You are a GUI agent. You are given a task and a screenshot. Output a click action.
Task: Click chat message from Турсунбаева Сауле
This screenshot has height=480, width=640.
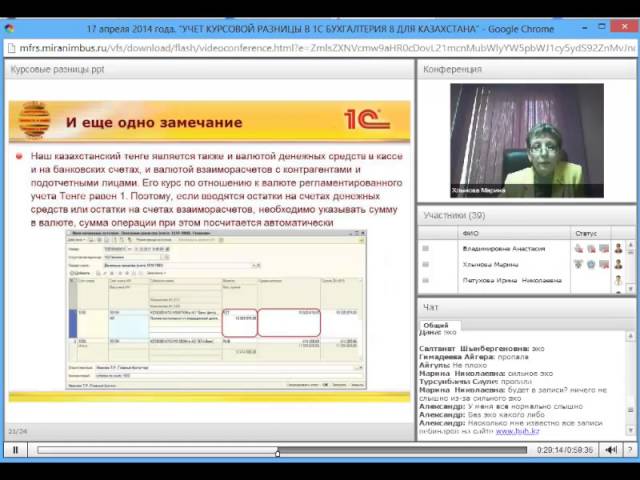coord(476,382)
